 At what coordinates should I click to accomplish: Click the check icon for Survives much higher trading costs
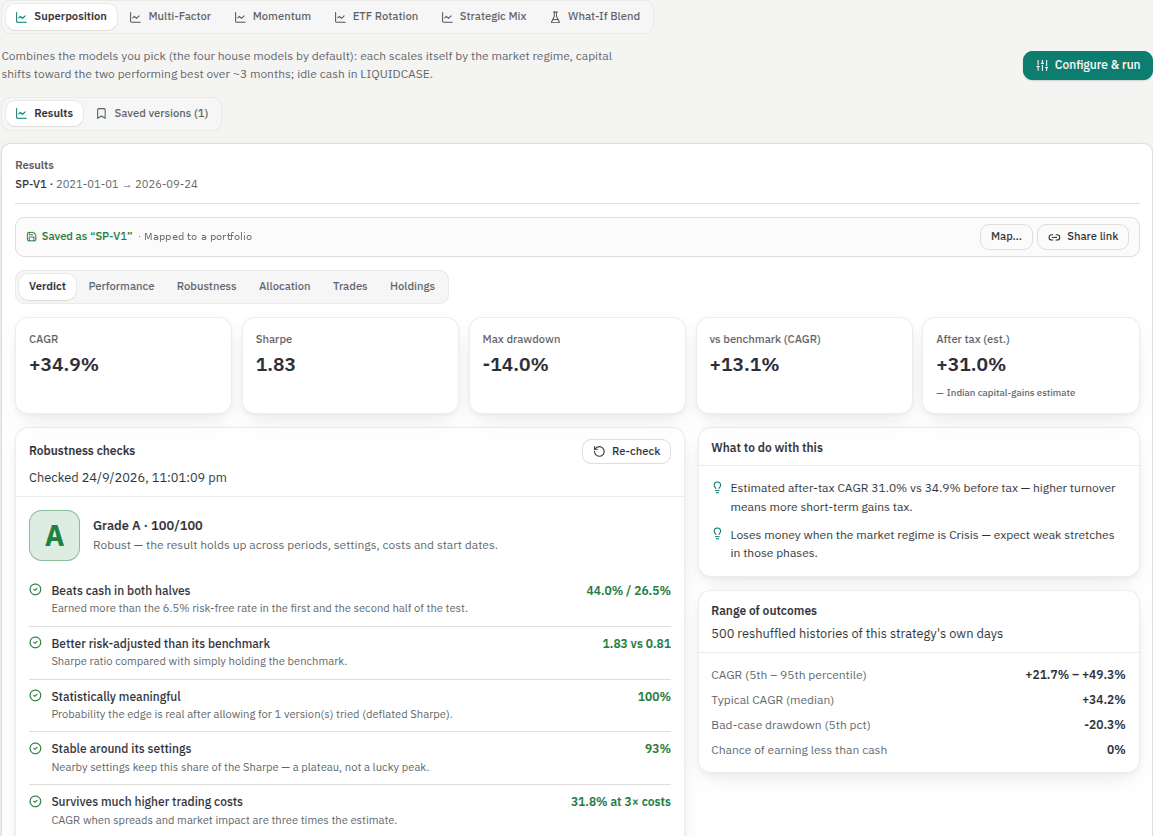[35, 801]
